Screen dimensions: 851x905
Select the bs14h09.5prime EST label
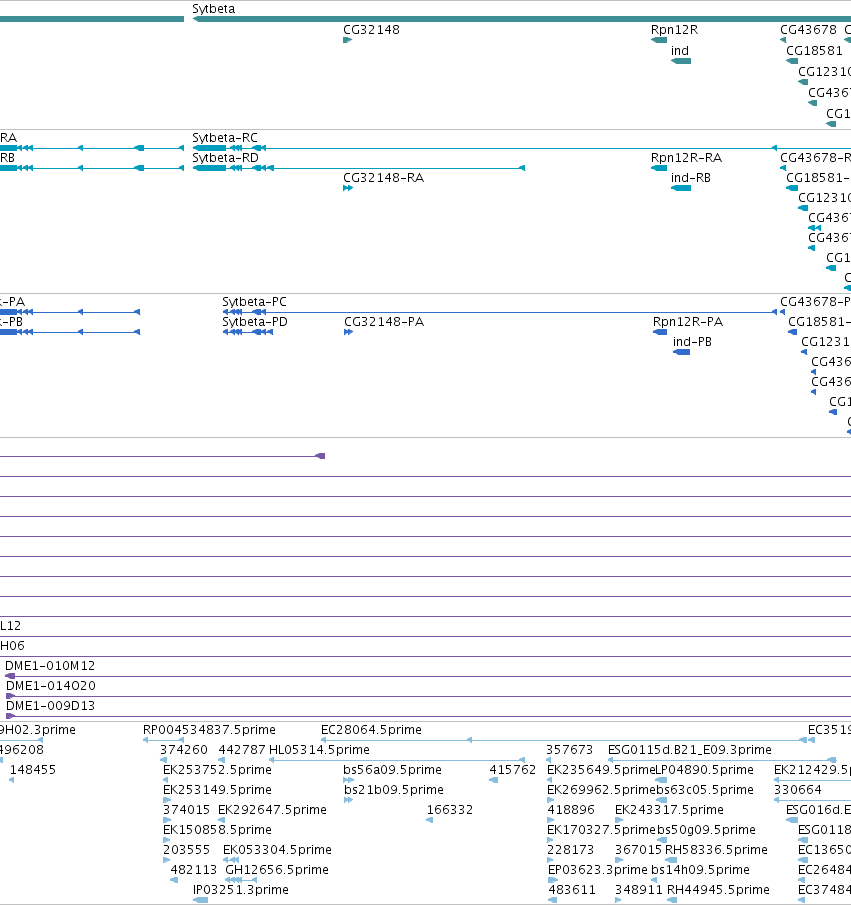[700, 870]
